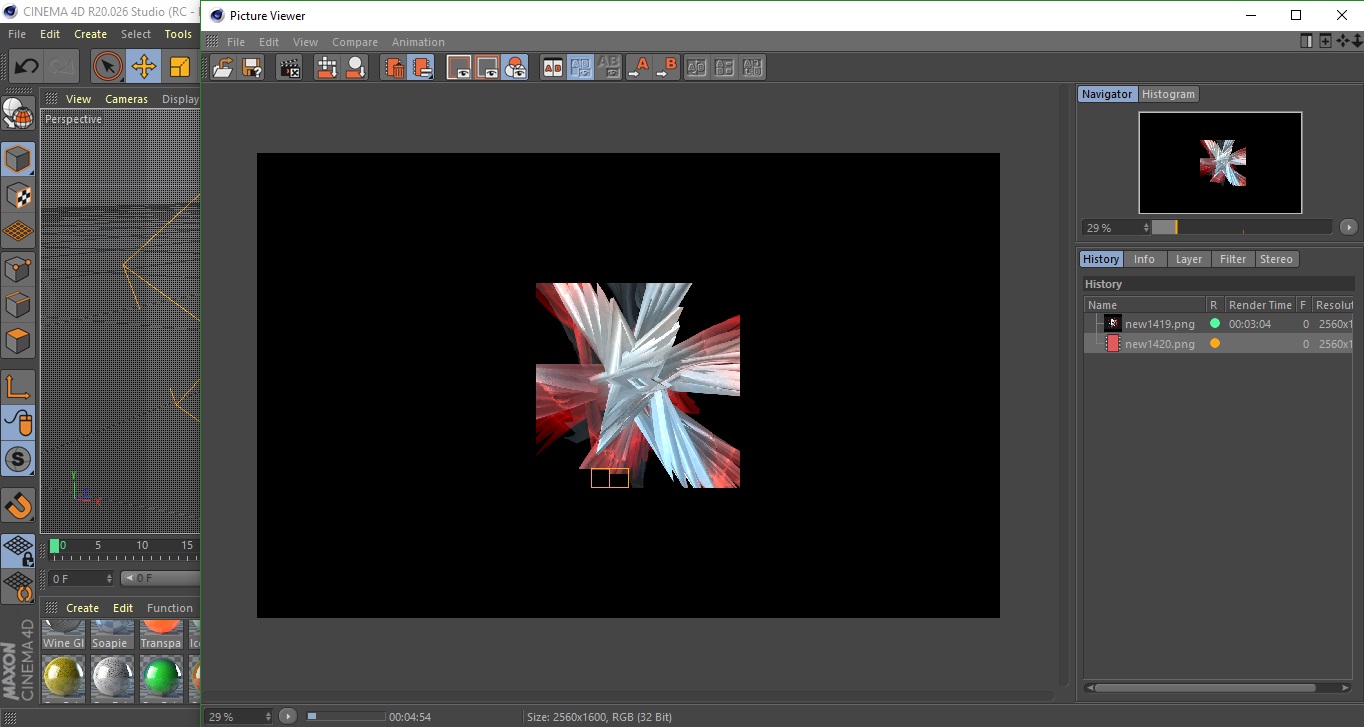Open the Compare menu
The width and height of the screenshot is (1364, 727).
tap(354, 42)
